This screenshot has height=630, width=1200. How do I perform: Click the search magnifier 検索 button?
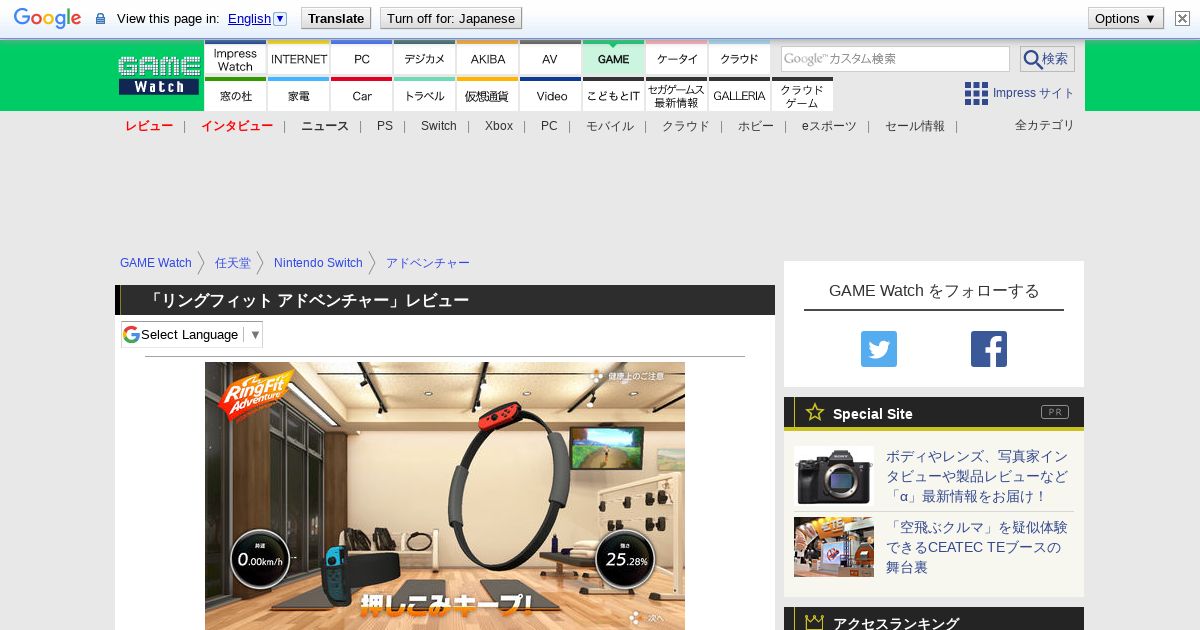[1047, 59]
